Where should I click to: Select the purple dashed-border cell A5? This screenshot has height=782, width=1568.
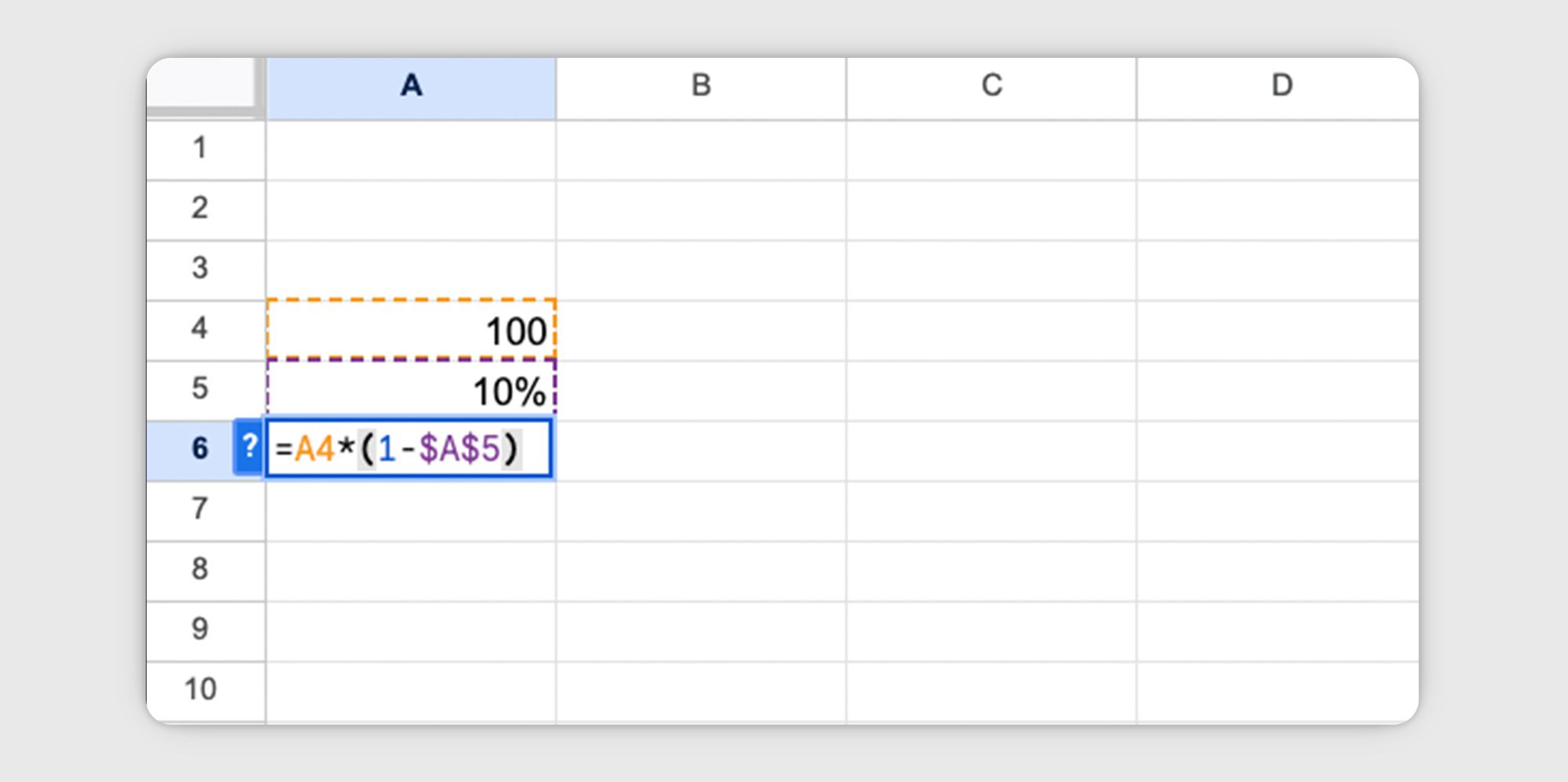coord(410,389)
